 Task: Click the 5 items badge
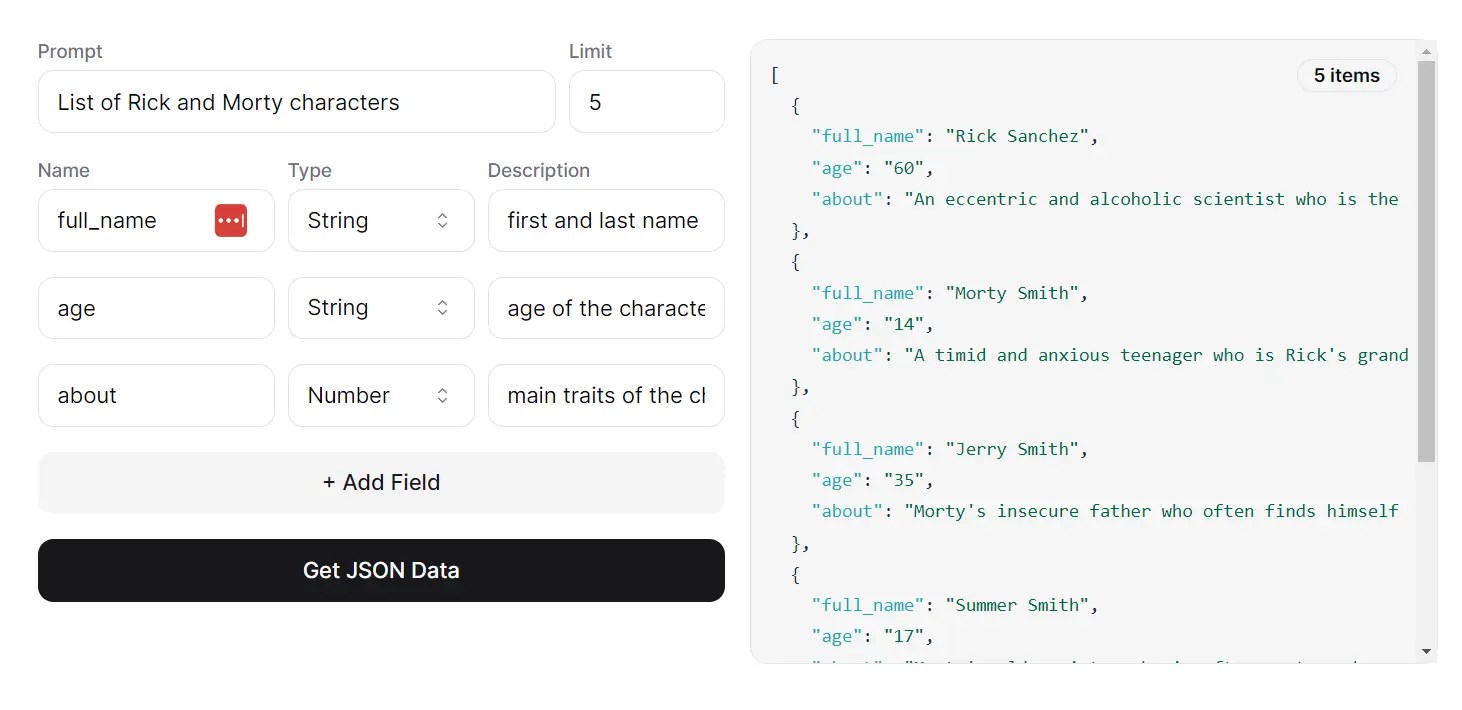click(x=1346, y=75)
